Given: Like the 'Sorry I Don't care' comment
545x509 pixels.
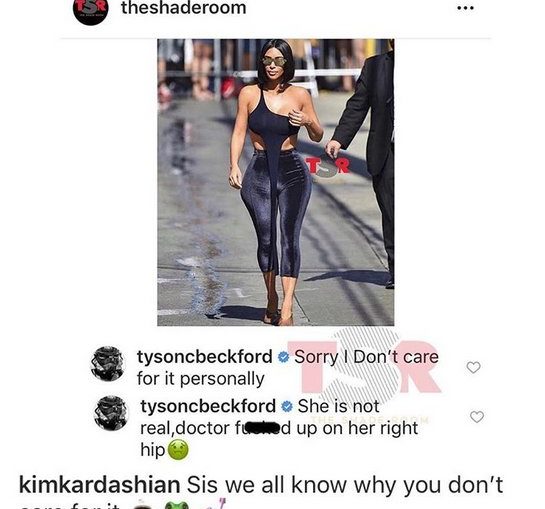Looking at the screenshot, I should (473, 367).
